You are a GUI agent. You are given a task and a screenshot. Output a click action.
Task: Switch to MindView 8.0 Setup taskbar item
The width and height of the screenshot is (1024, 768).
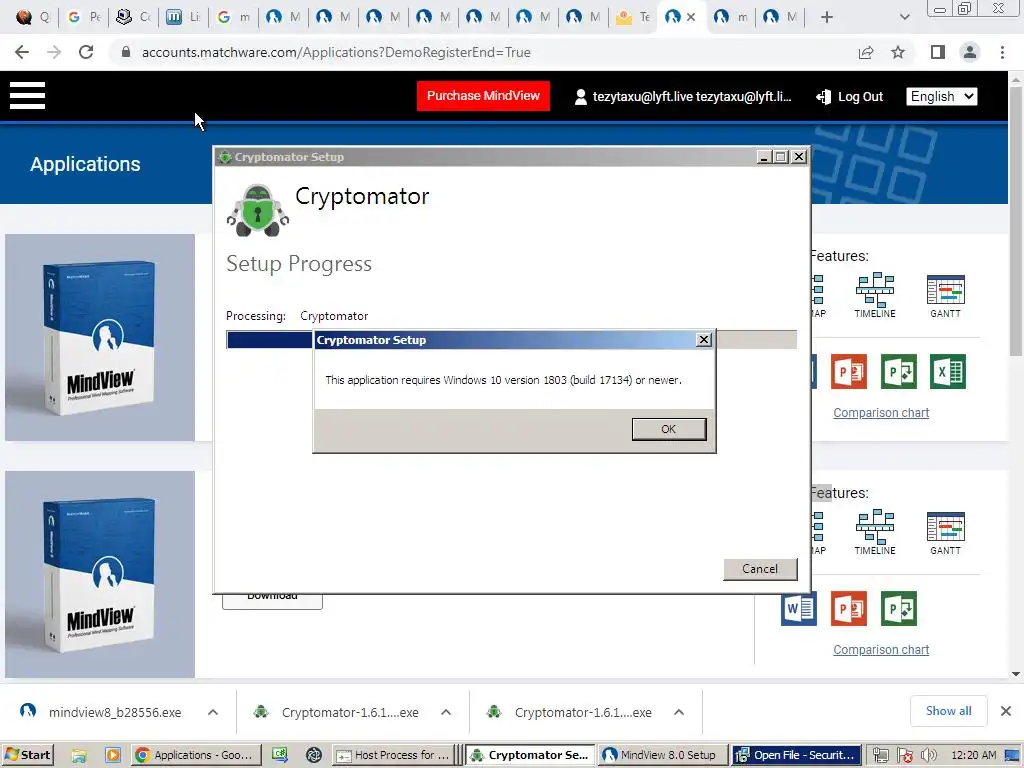(662, 755)
